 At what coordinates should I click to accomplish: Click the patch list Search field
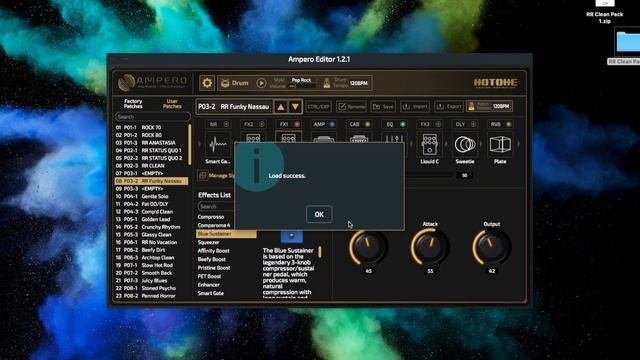[x=153, y=117]
